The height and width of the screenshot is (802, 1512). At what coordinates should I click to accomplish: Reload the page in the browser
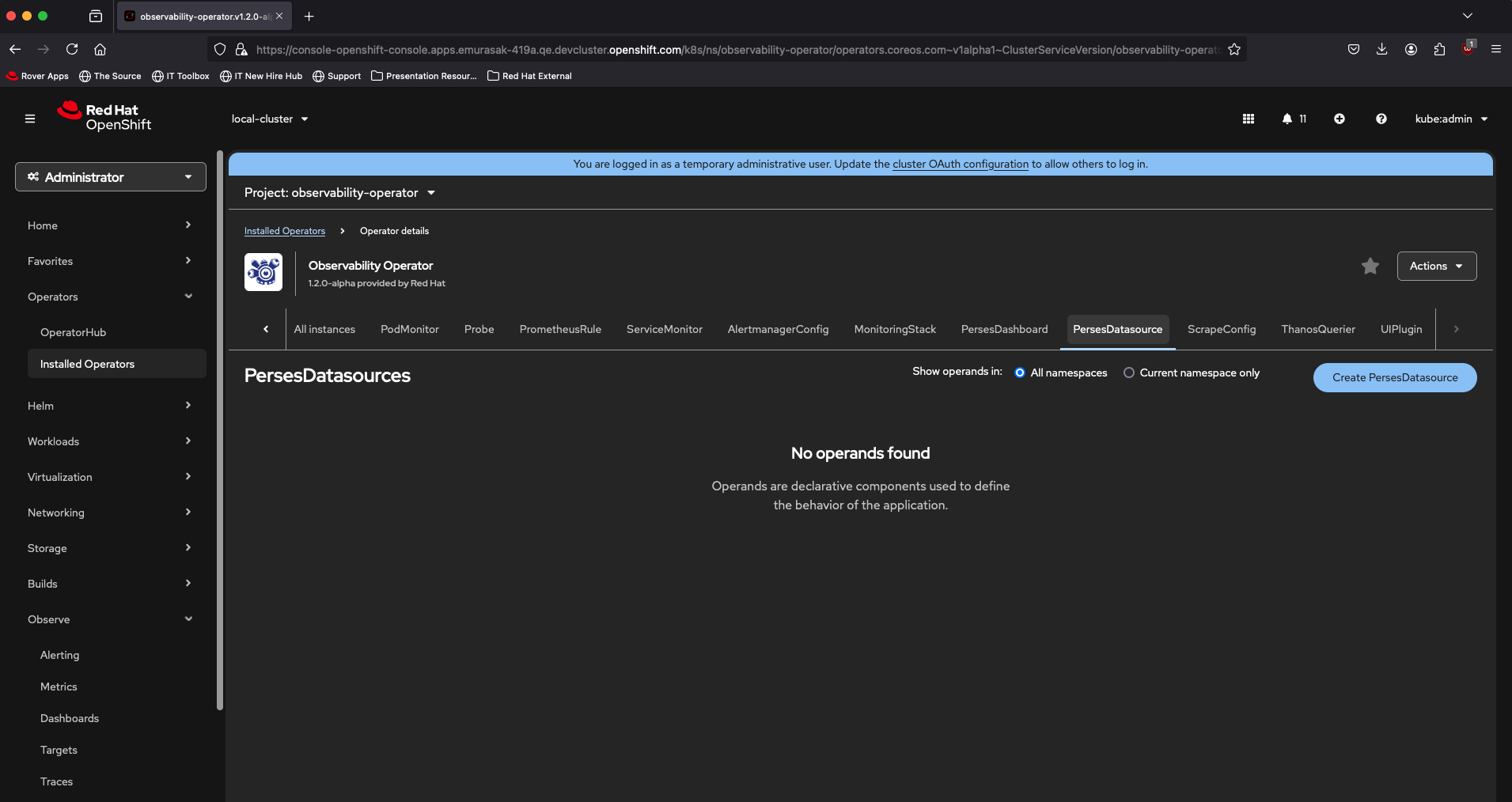tap(72, 49)
